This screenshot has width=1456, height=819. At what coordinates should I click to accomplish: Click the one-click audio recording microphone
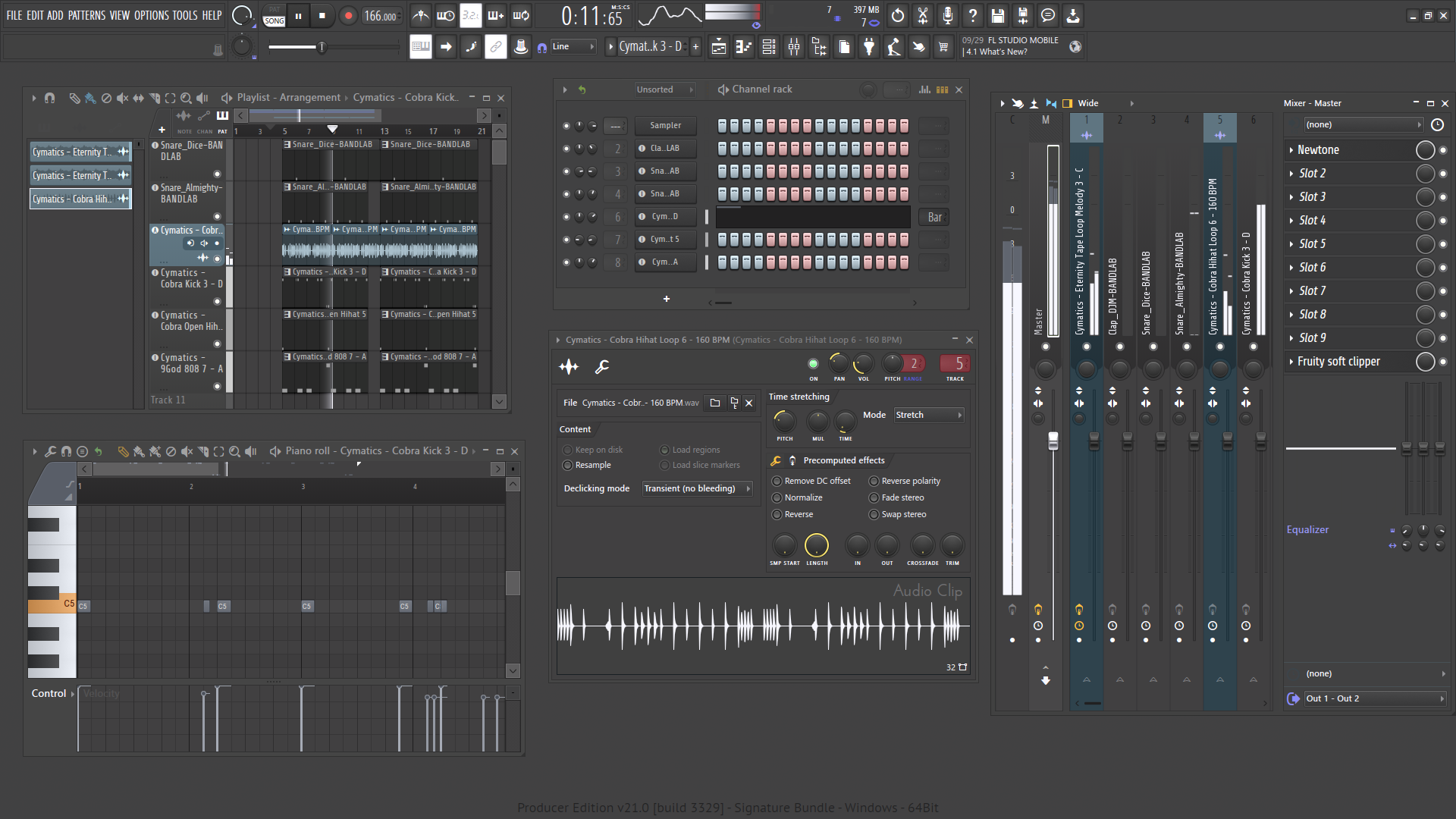click(x=947, y=15)
